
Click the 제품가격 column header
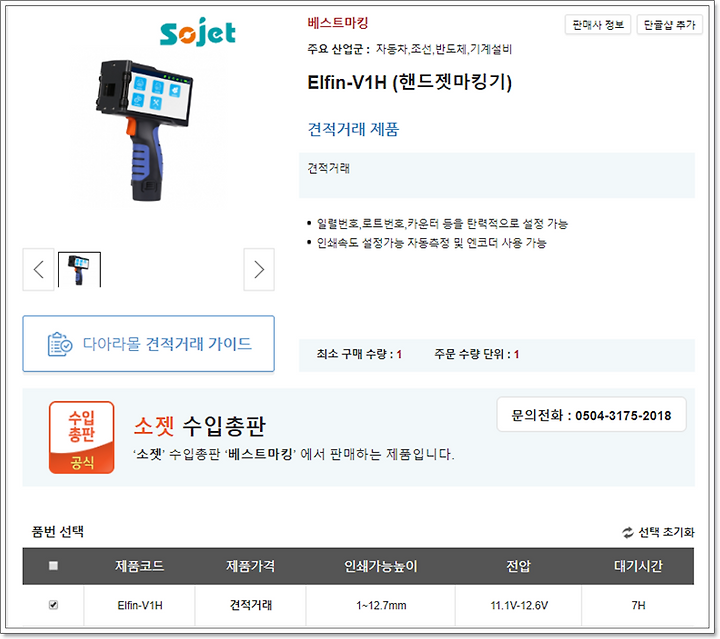pos(250,566)
